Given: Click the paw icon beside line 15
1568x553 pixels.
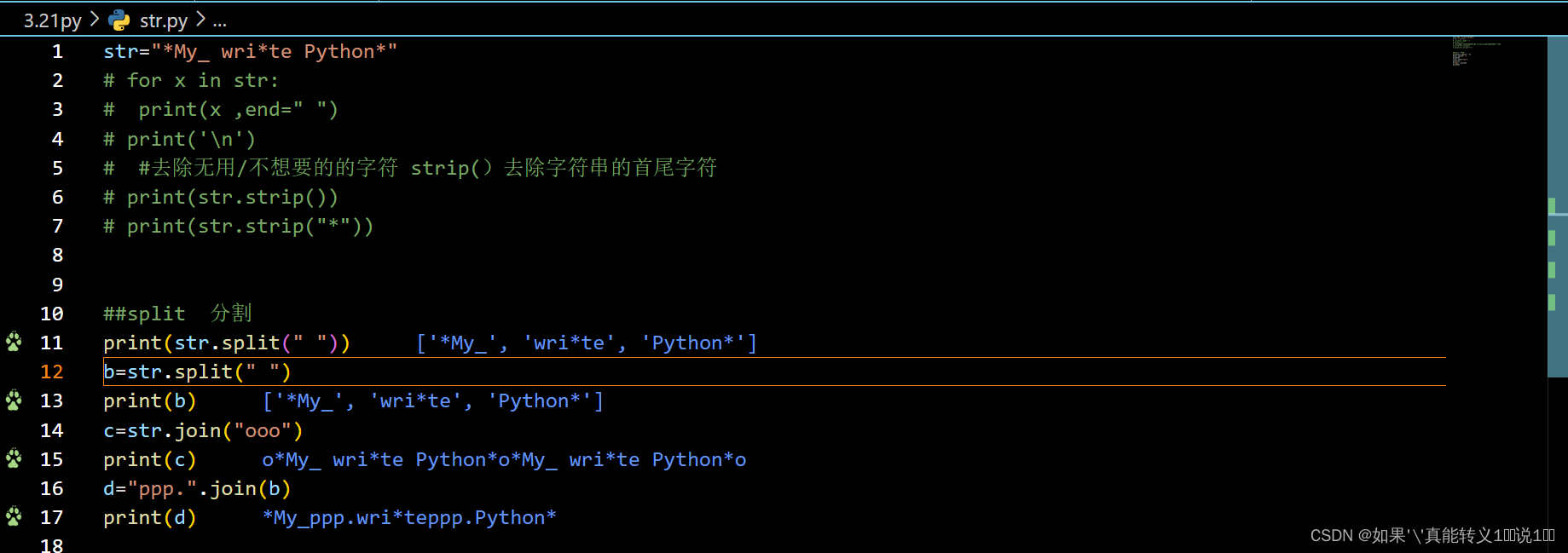Looking at the screenshot, I should (14, 458).
